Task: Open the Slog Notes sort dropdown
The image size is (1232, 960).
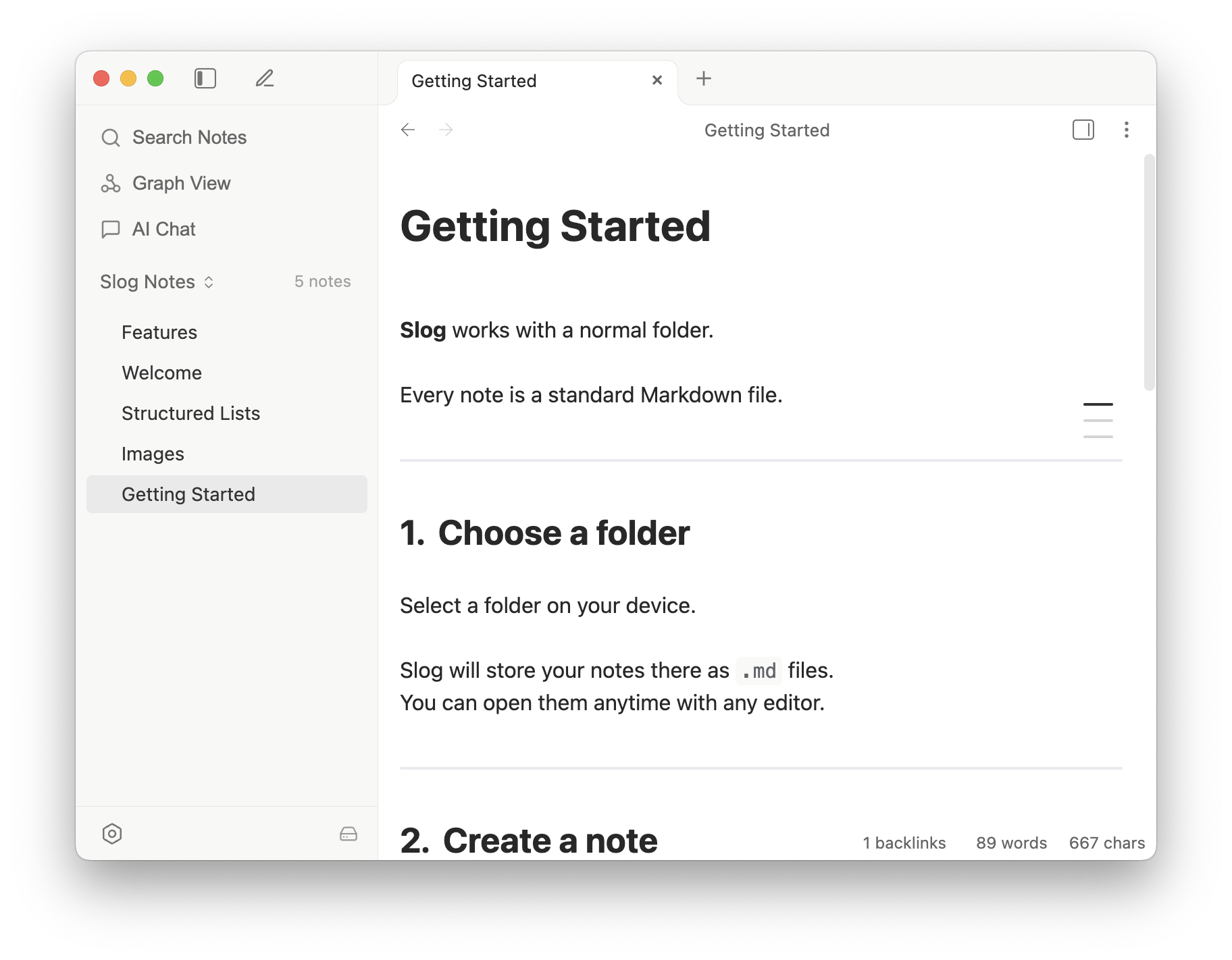Action: tap(209, 282)
